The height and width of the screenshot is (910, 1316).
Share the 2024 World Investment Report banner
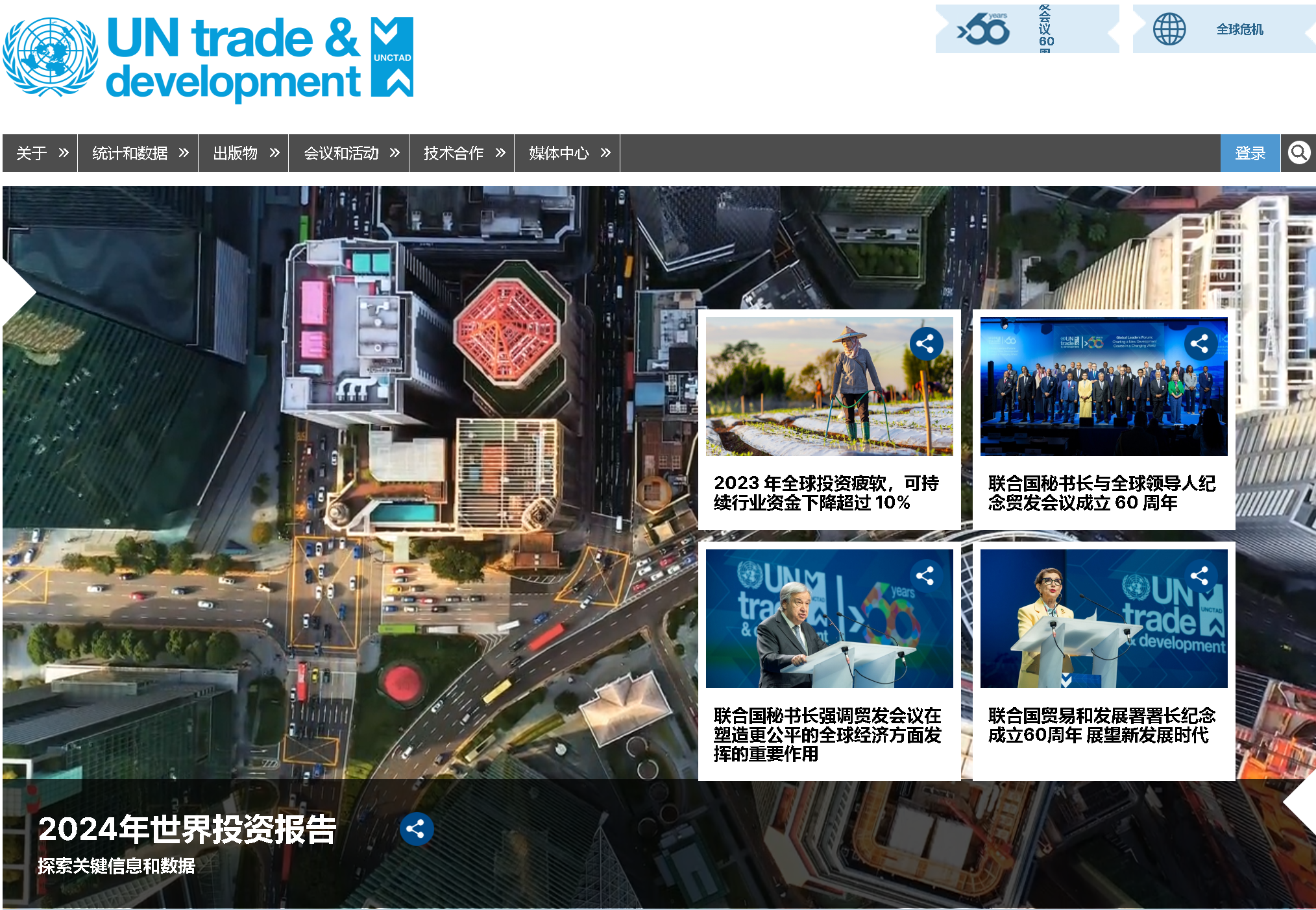[416, 829]
